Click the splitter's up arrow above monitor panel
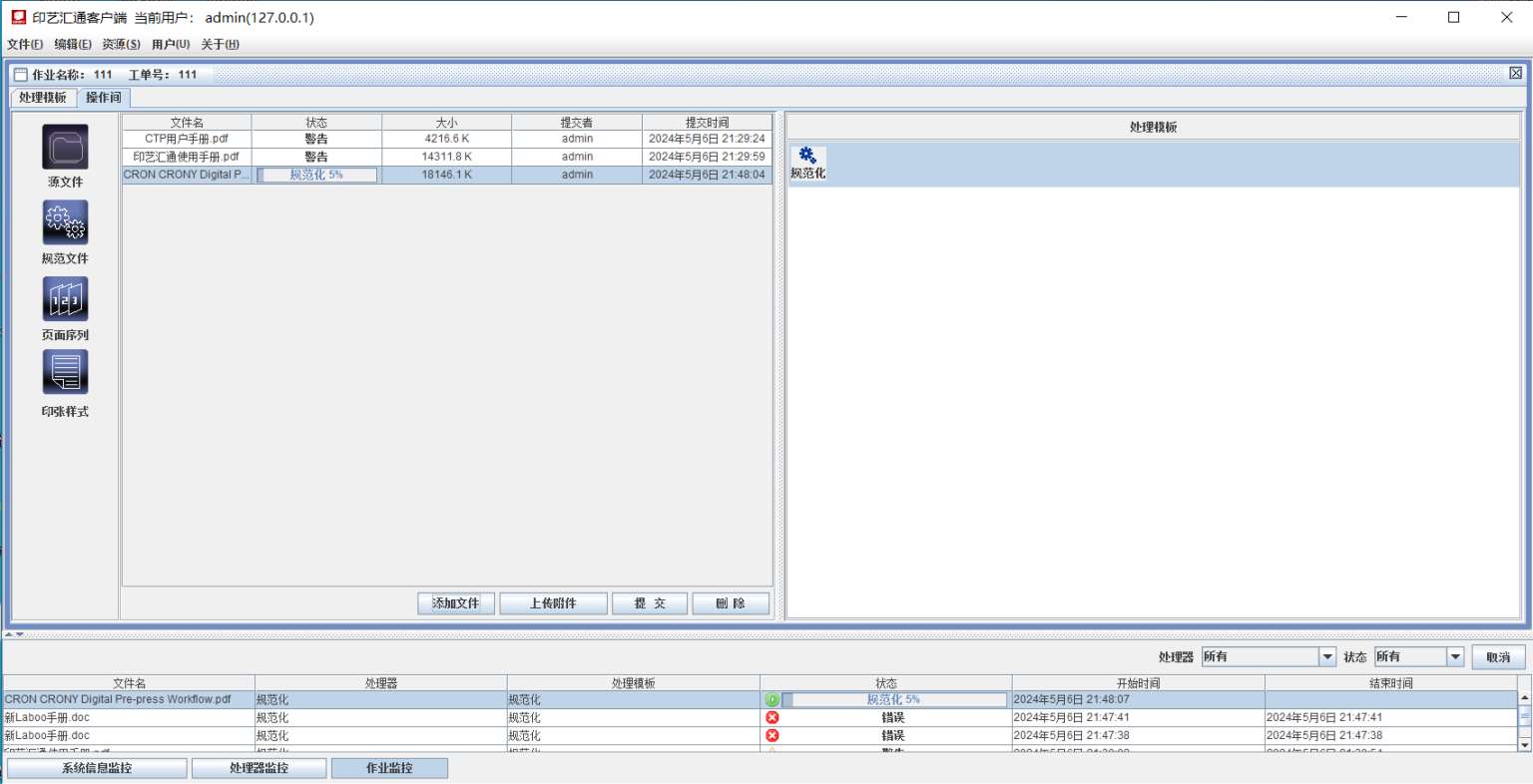 (9, 634)
